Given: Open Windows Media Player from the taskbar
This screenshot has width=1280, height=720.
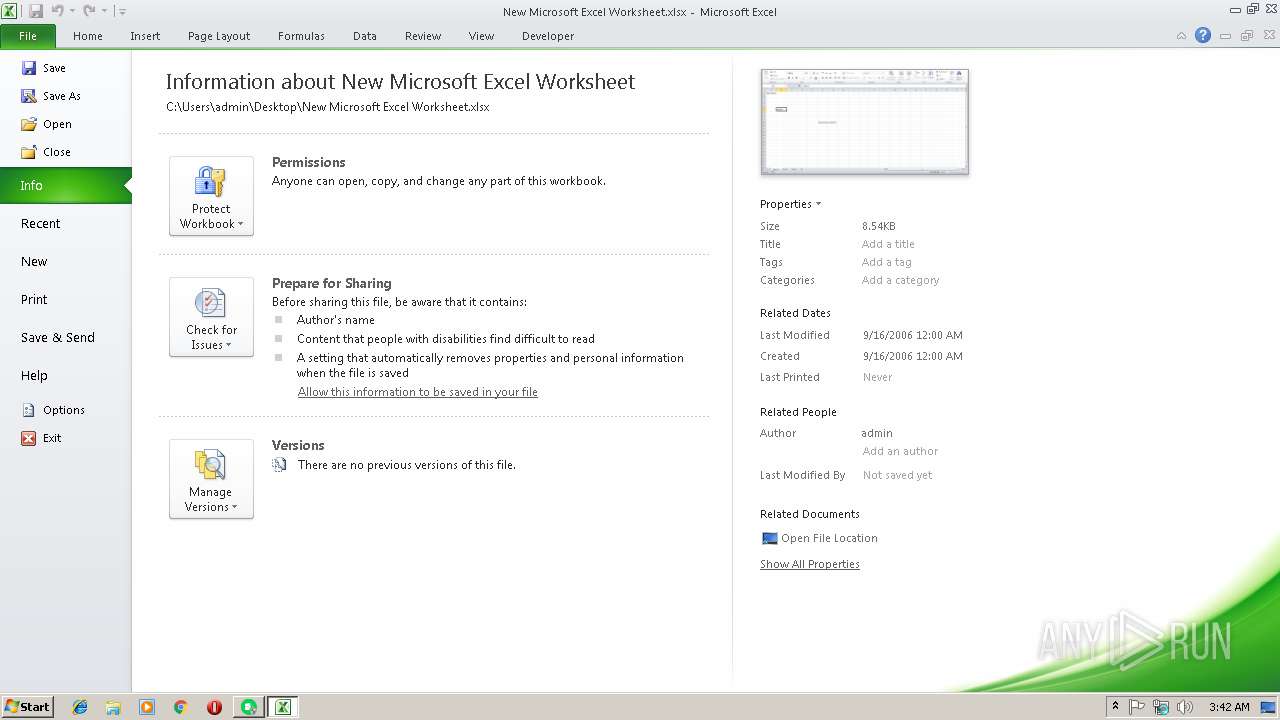Looking at the screenshot, I should [147, 707].
